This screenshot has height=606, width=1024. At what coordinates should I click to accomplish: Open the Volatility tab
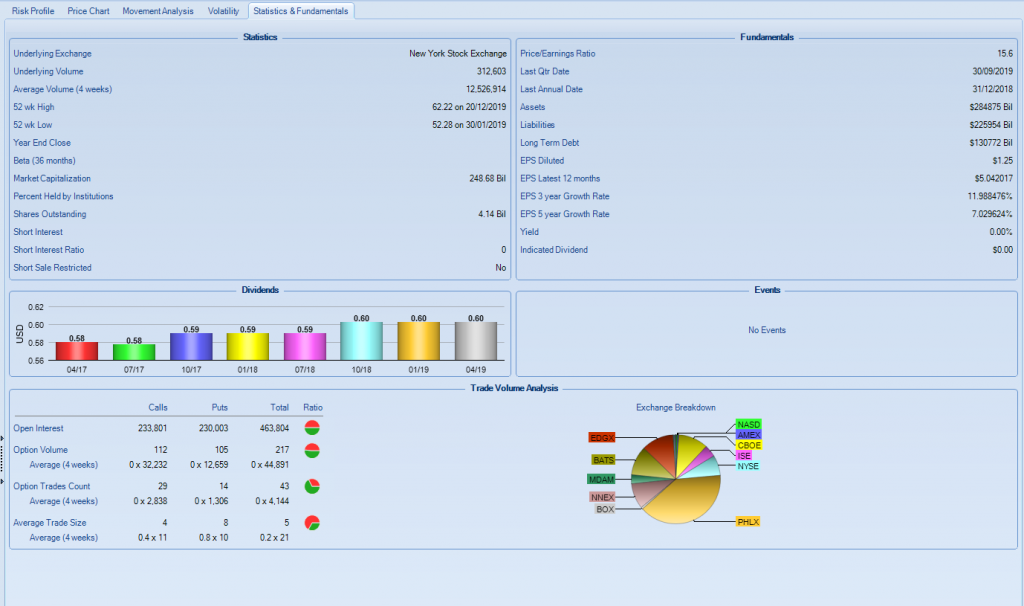[222, 11]
